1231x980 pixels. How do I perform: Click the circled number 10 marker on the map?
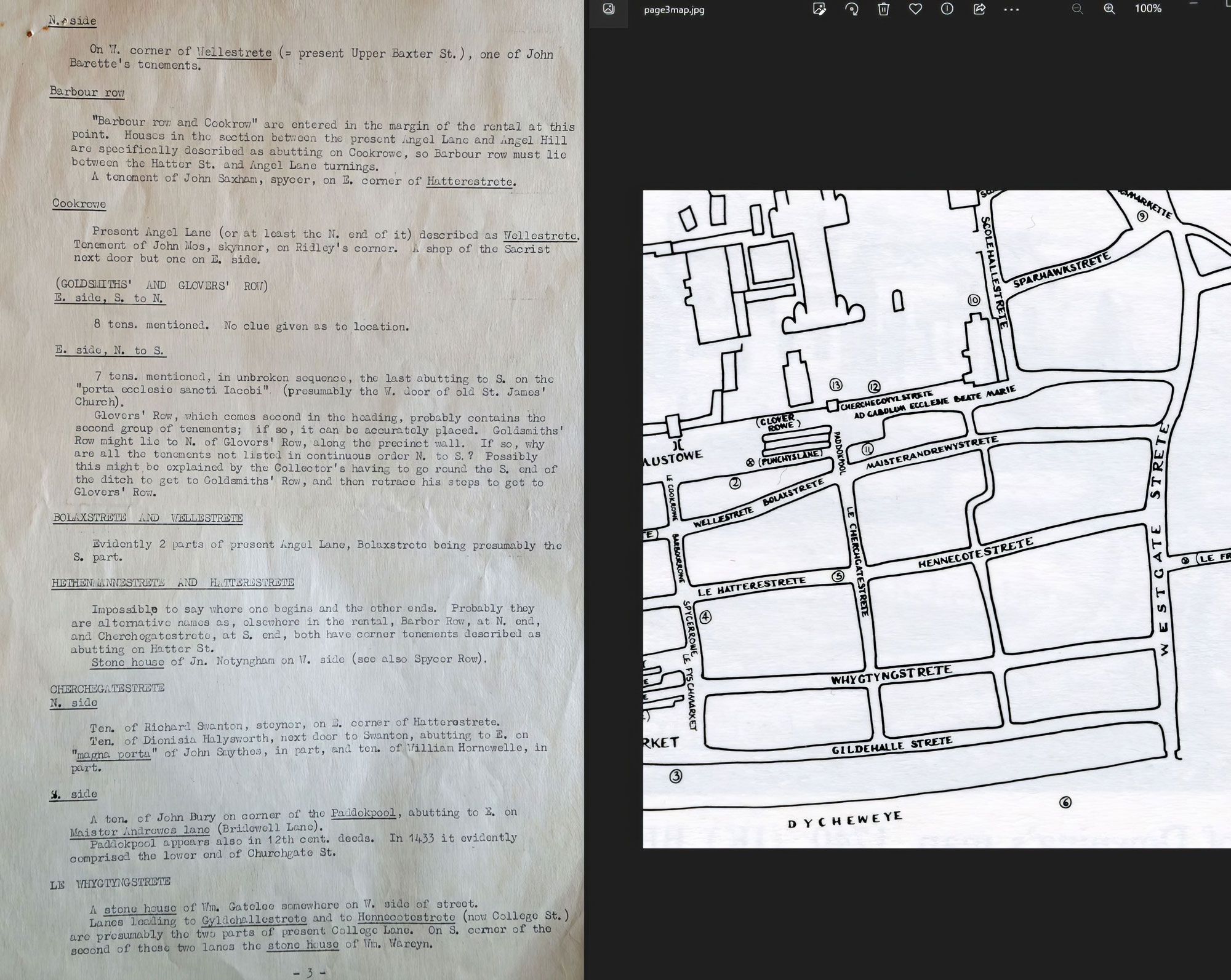click(974, 300)
